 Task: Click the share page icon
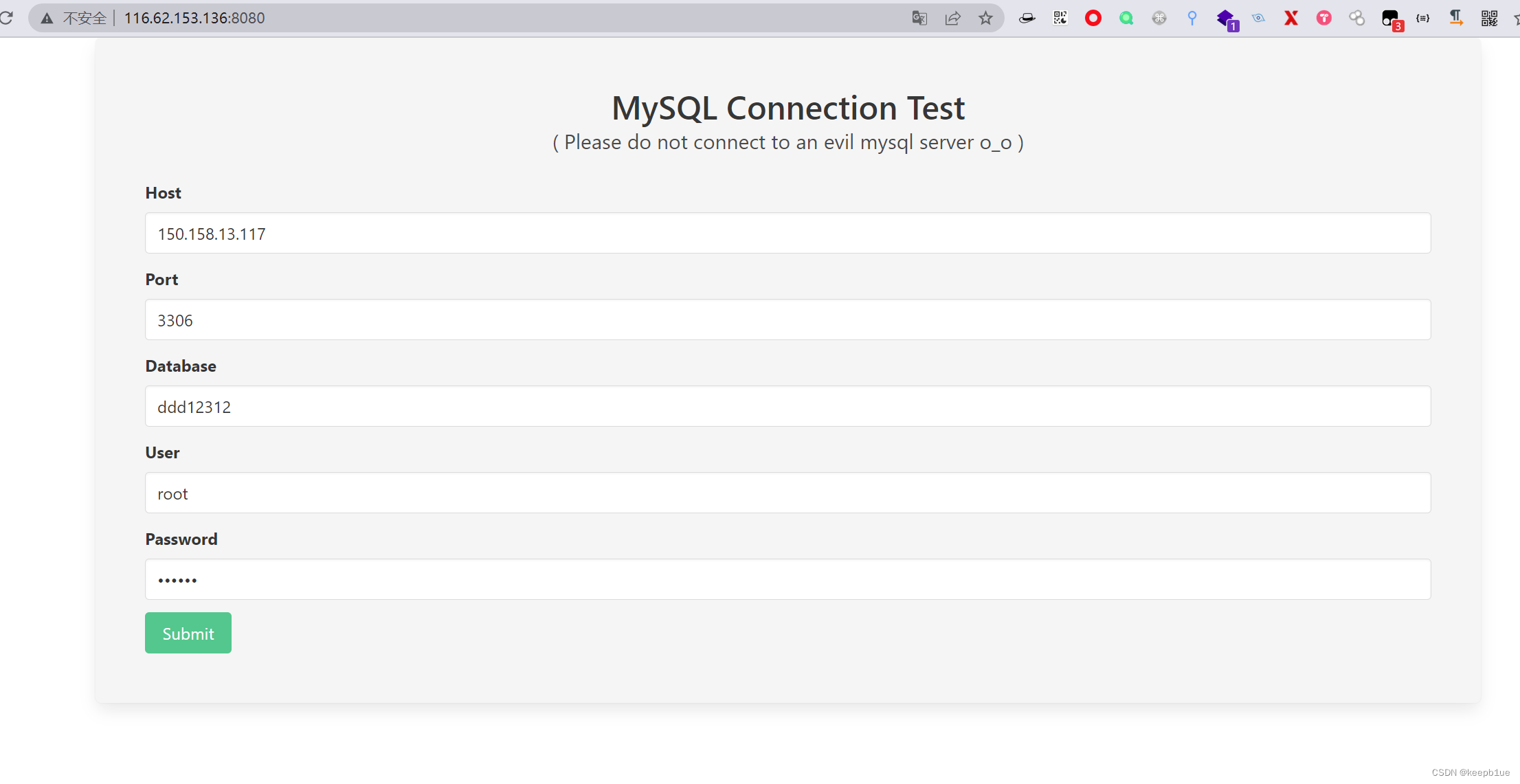click(x=952, y=19)
